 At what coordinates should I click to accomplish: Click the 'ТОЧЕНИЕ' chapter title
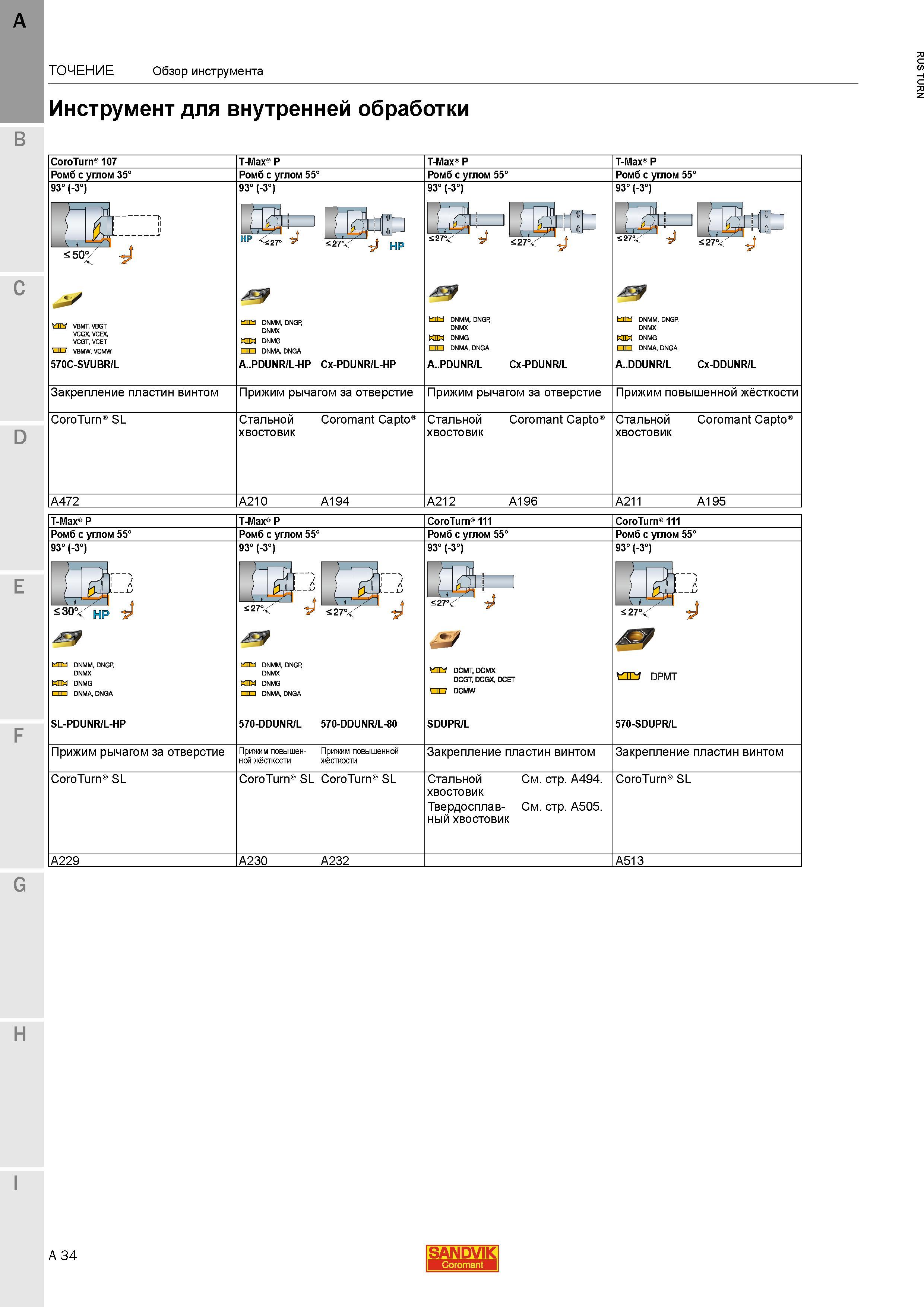(82, 70)
